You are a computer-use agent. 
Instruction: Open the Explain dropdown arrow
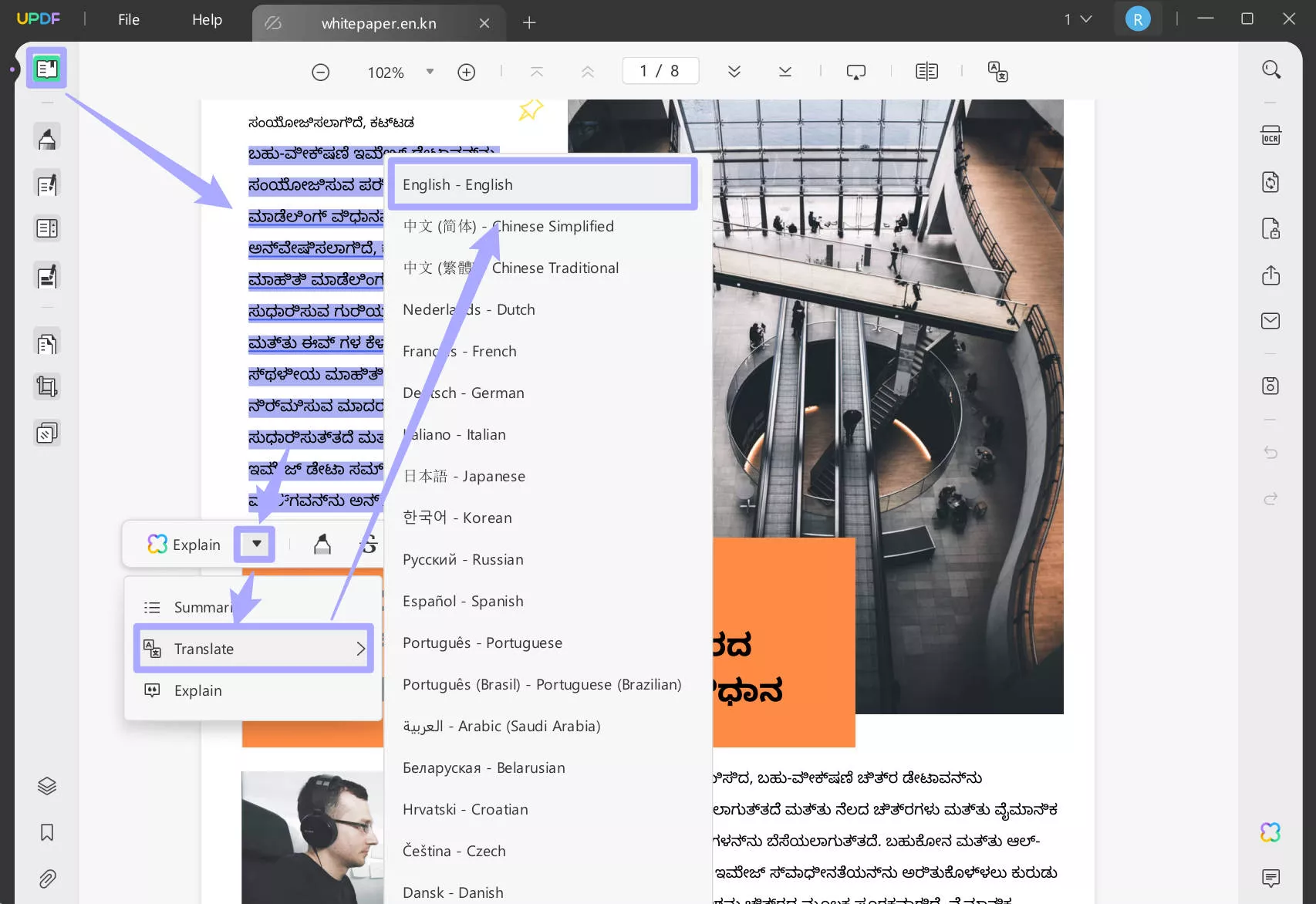click(255, 544)
